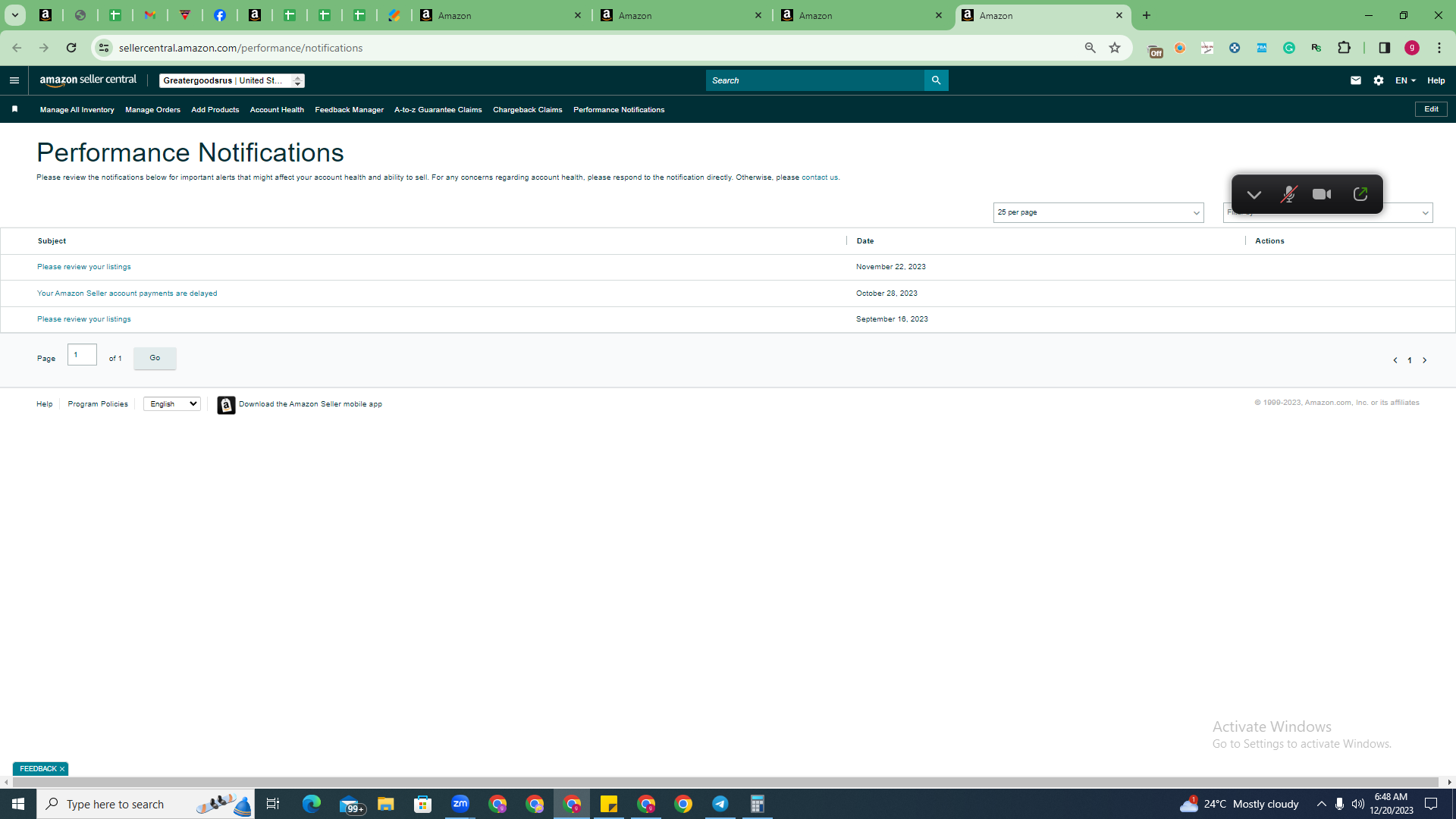Viewport: 1456px width, 819px height.
Task: Open Chargeback Claims
Action: pos(527,110)
